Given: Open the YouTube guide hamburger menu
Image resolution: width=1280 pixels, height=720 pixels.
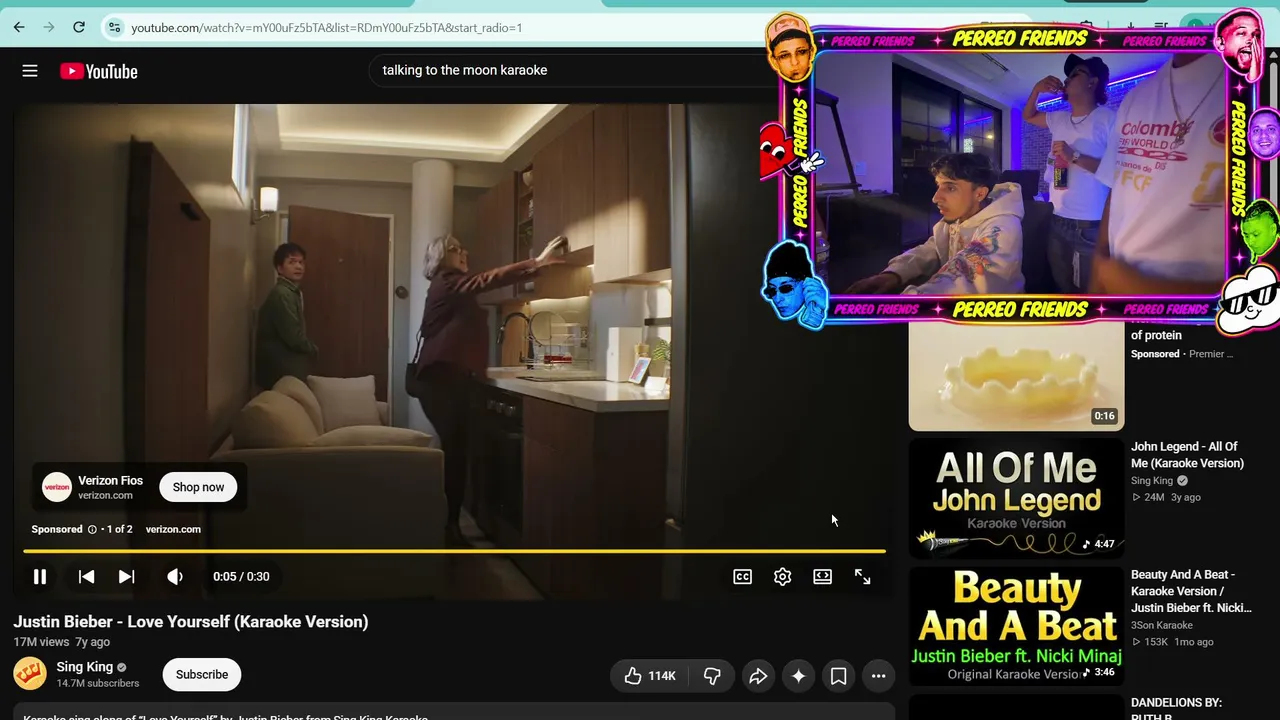Looking at the screenshot, I should pos(30,71).
